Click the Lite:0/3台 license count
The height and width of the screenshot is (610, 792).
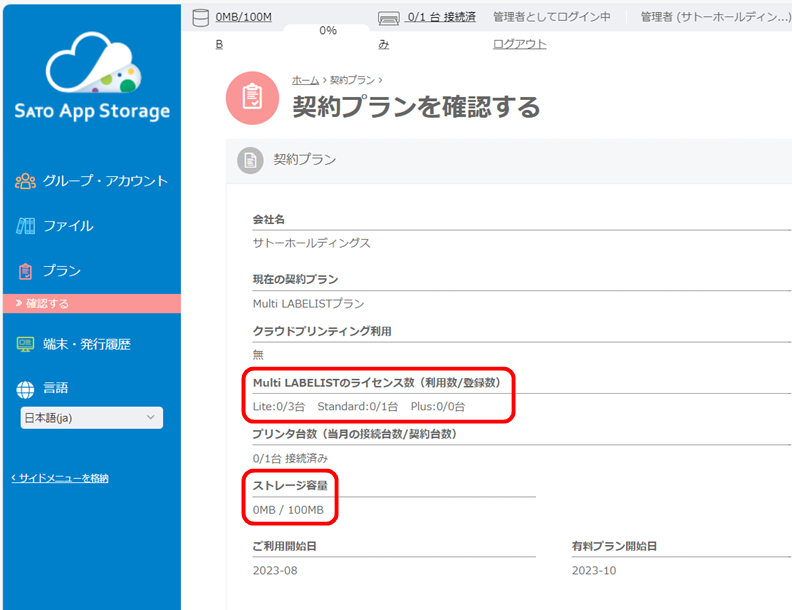(279, 406)
